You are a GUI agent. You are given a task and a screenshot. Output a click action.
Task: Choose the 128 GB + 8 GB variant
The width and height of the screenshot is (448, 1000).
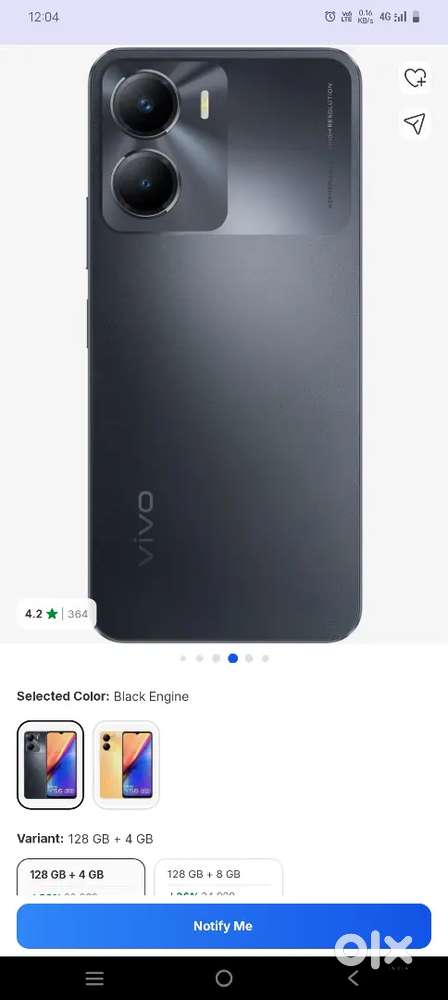tap(218, 877)
